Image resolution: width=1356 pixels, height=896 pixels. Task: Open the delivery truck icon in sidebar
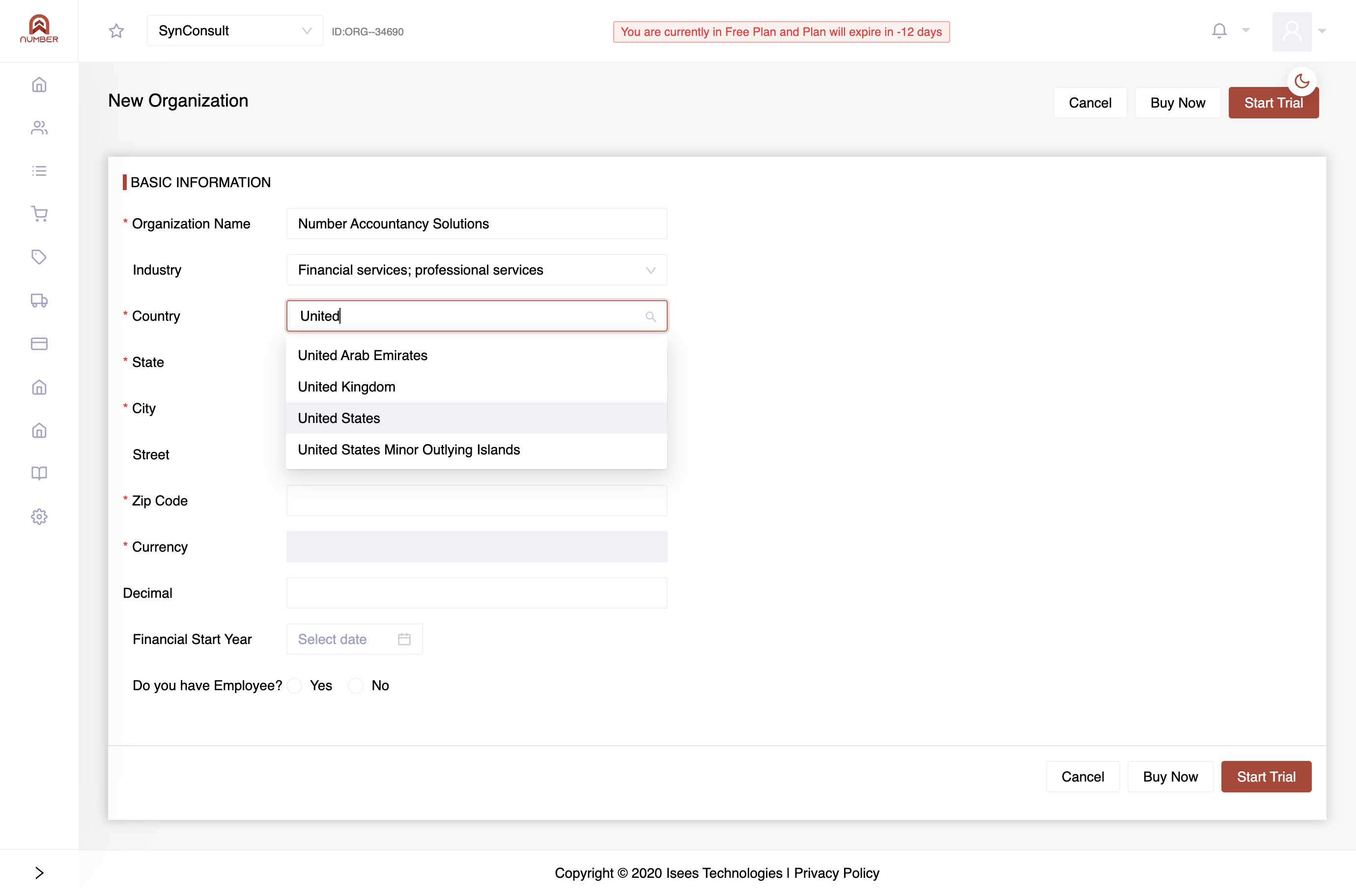tap(39, 301)
